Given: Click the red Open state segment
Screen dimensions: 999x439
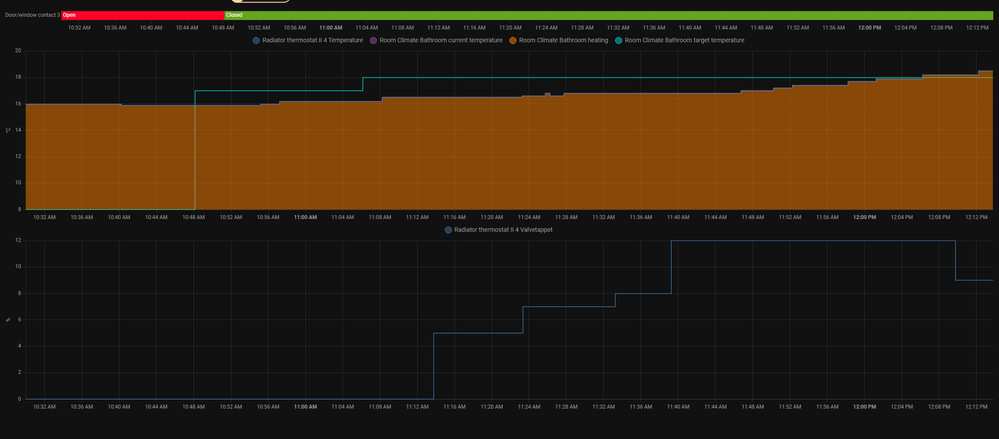Looking at the screenshot, I should 142,15.
